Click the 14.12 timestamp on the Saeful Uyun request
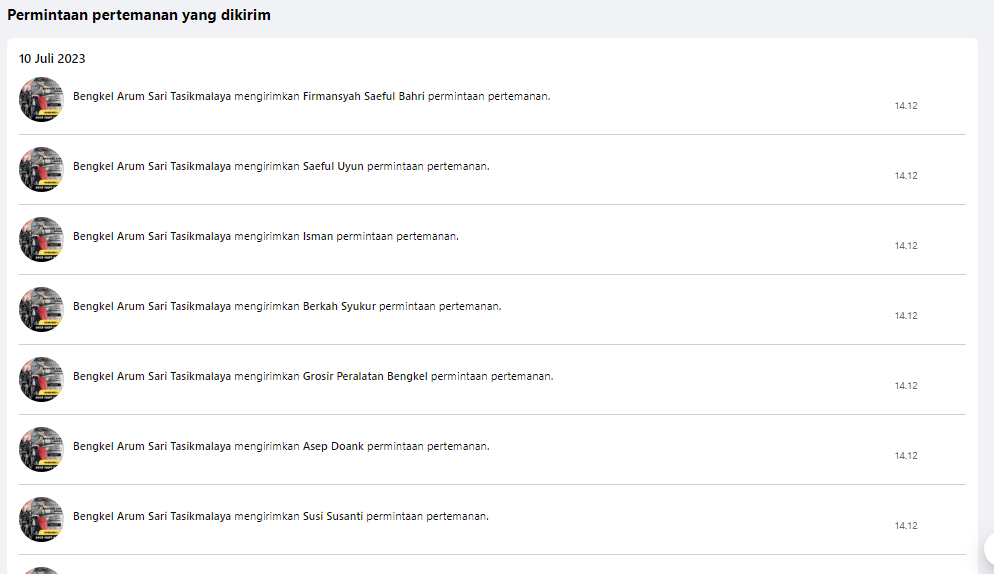 pos(906,176)
